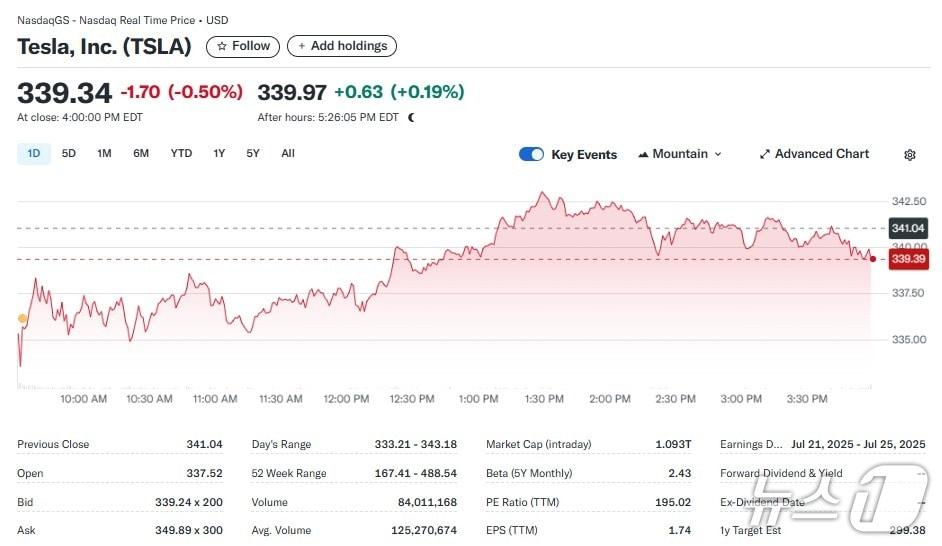The width and height of the screenshot is (942, 546).
Task: View the 5Y chart range
Action: tap(253, 153)
